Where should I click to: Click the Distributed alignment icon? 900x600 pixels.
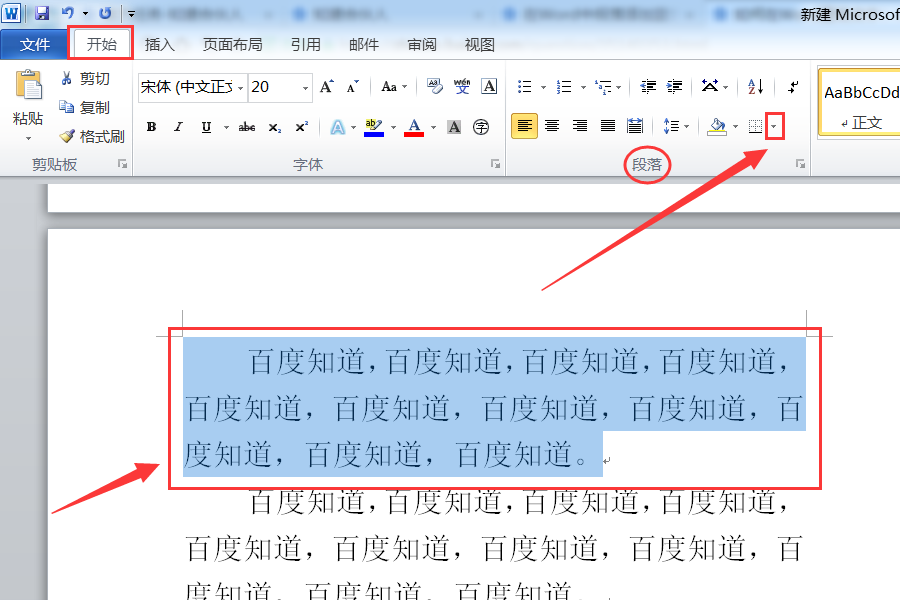click(x=635, y=126)
